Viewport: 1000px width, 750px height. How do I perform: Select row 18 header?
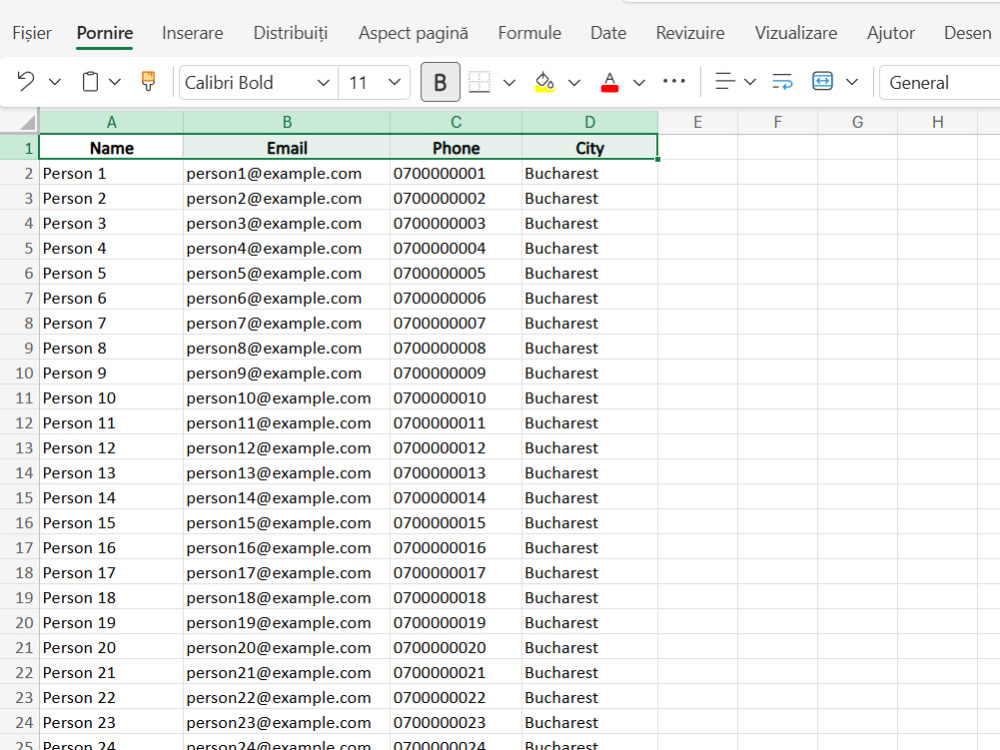pyautogui.click(x=20, y=573)
